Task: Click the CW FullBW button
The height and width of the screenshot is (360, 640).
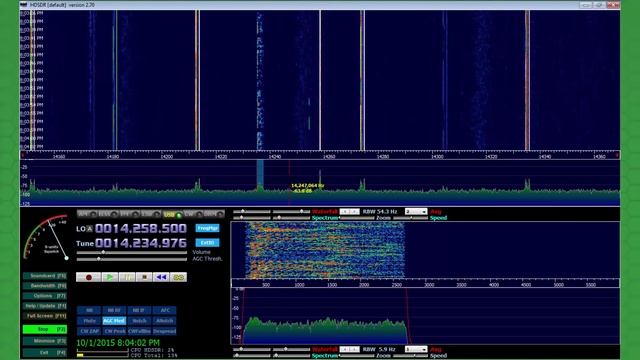Action: [x=139, y=331]
